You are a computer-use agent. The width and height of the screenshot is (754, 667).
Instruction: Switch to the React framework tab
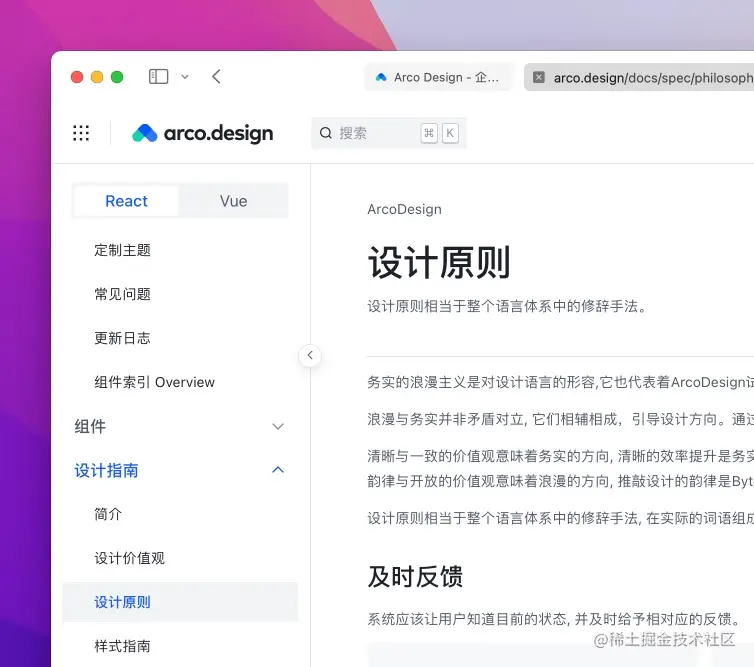coord(126,201)
